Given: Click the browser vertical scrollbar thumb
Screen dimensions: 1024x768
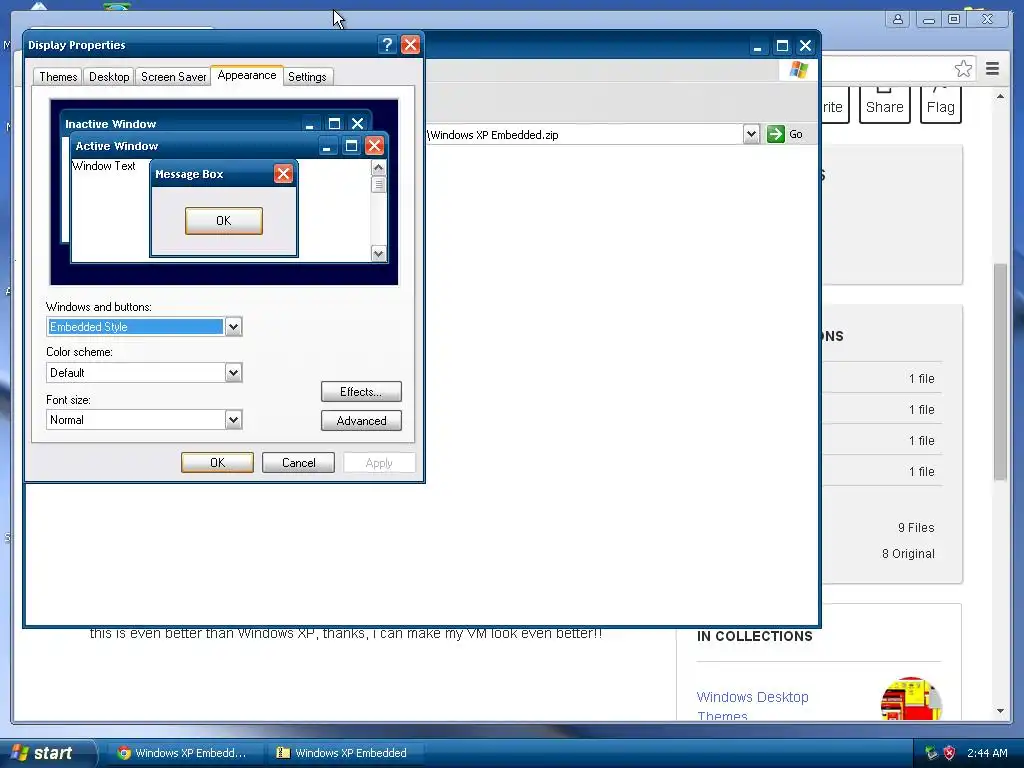Looking at the screenshot, I should coord(1000,371).
